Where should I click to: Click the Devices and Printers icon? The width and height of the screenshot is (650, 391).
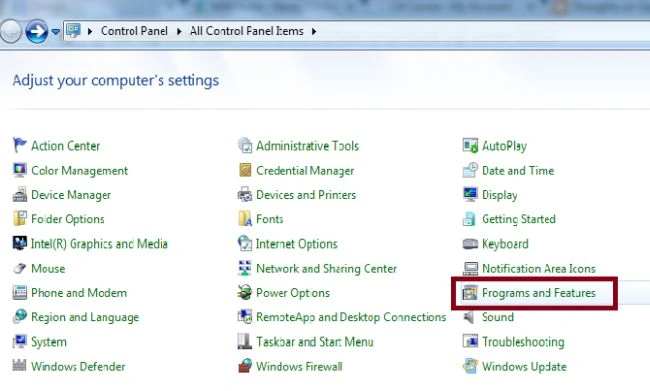click(245, 194)
